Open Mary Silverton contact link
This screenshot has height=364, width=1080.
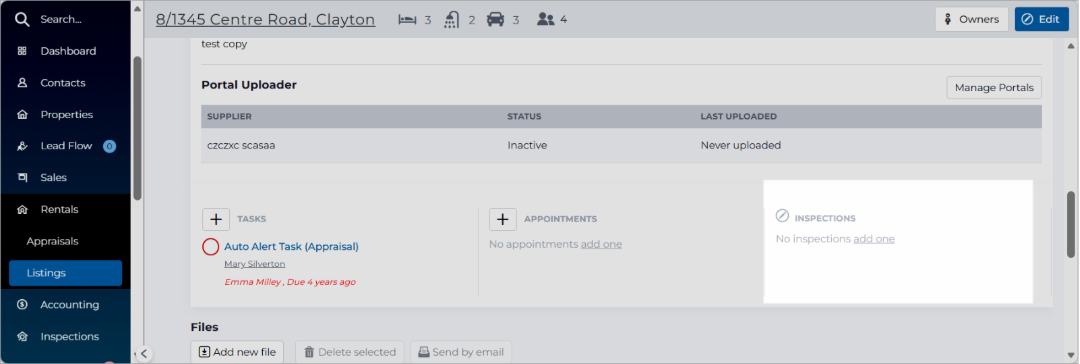[255, 264]
